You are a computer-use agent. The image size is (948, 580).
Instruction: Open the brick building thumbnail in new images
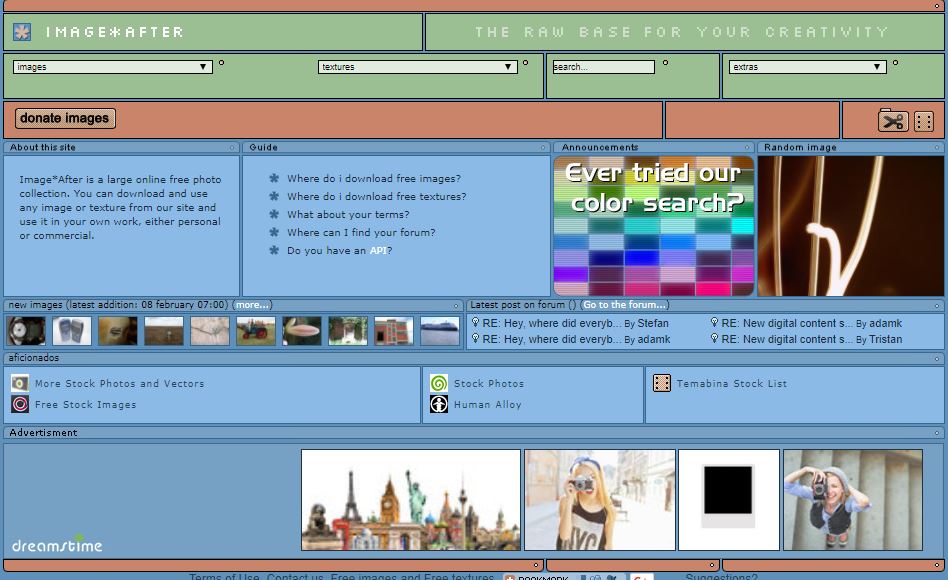[394, 331]
